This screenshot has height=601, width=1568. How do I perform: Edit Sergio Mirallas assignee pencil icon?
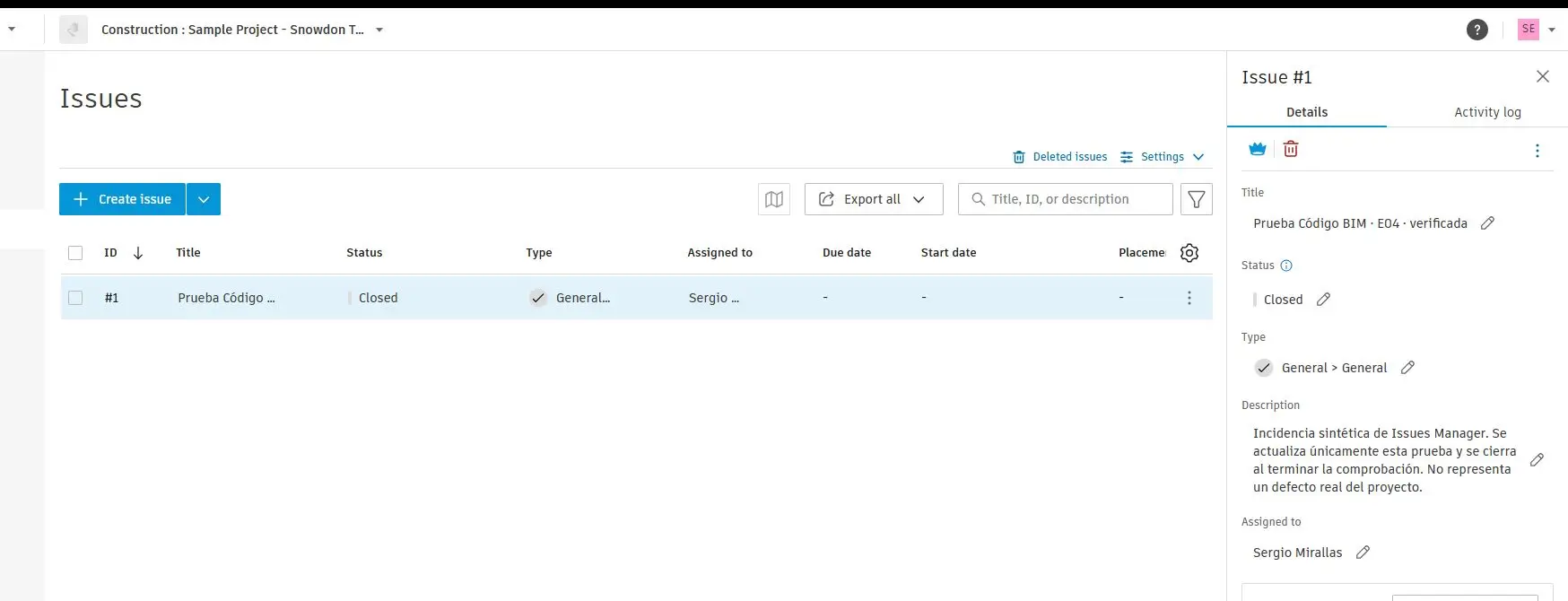(x=1363, y=553)
